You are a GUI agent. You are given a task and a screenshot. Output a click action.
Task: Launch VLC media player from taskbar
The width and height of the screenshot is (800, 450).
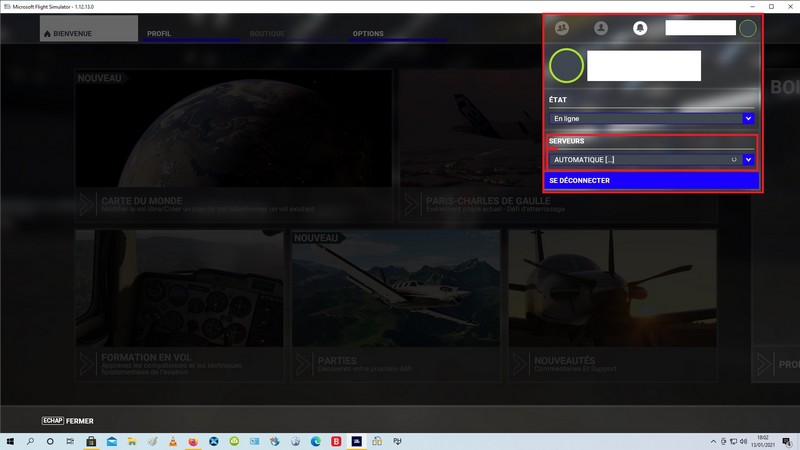[173, 441]
